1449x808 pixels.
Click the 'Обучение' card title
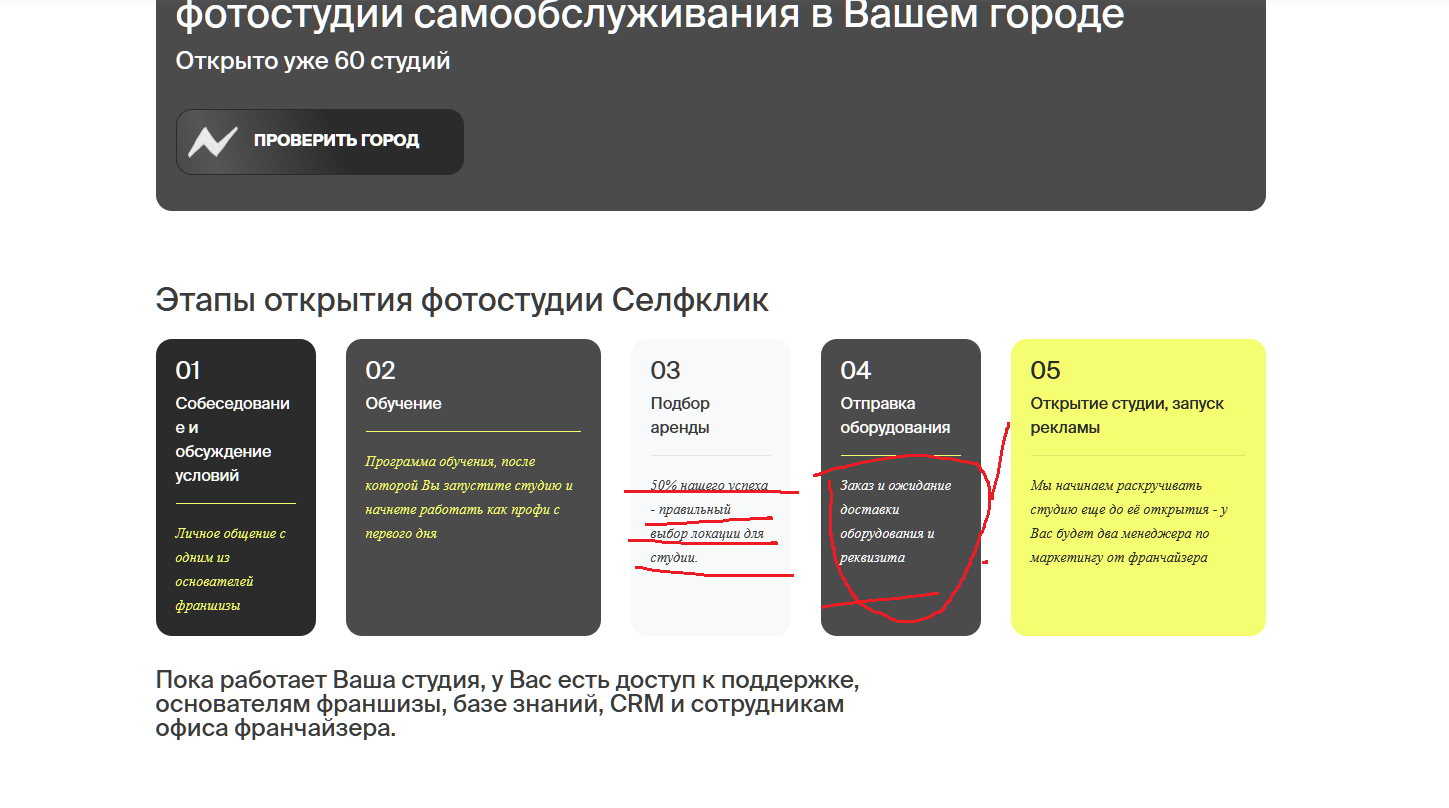(x=404, y=404)
